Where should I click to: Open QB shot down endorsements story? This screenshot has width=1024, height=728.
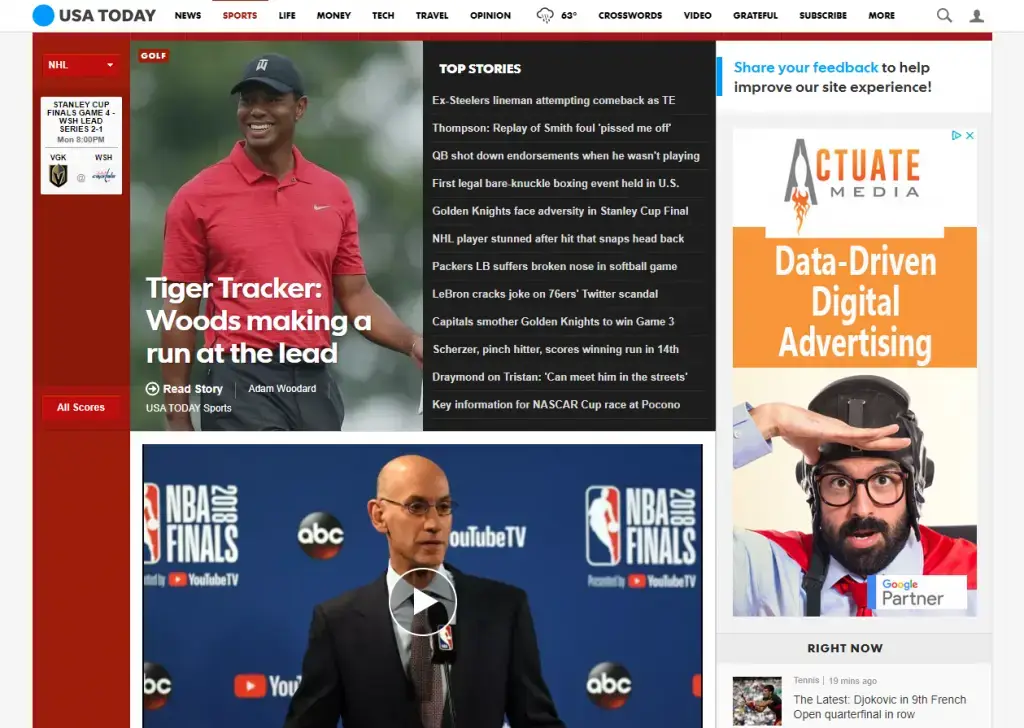coord(566,155)
